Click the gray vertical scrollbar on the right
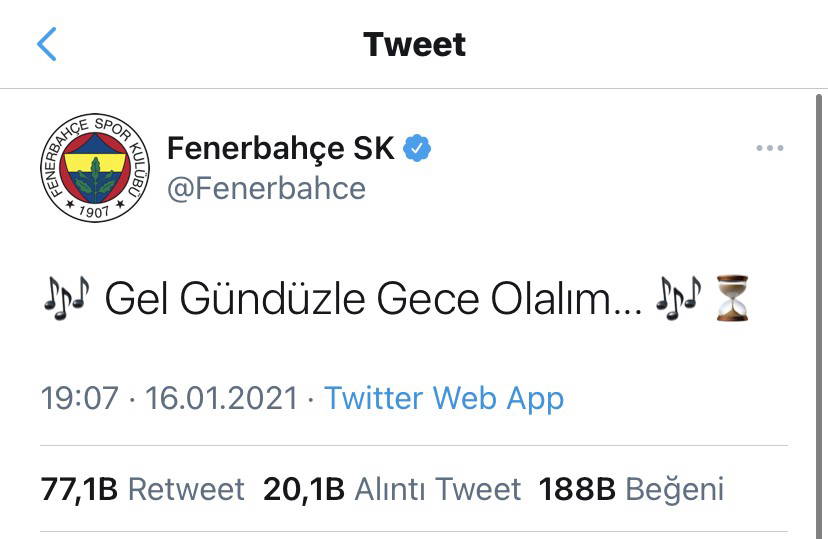The width and height of the screenshot is (828, 539). (x=821, y=300)
